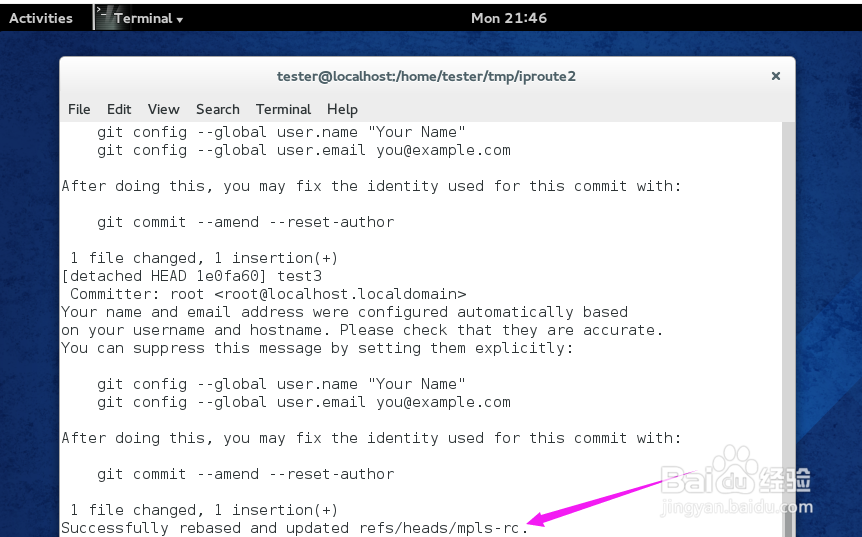The width and height of the screenshot is (862, 537).
Task: Click the line '[detached HEAD 1e0fa60] test3'
Action: [x=192, y=276]
